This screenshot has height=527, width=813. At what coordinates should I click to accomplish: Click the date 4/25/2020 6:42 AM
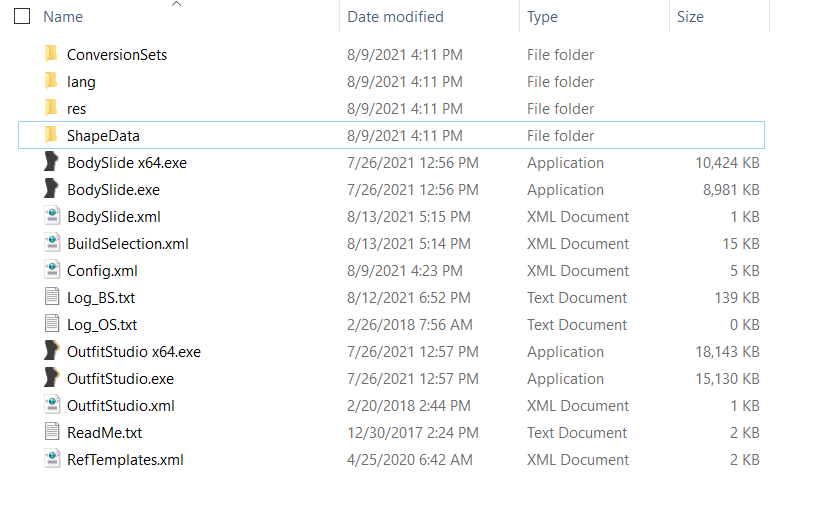410,460
